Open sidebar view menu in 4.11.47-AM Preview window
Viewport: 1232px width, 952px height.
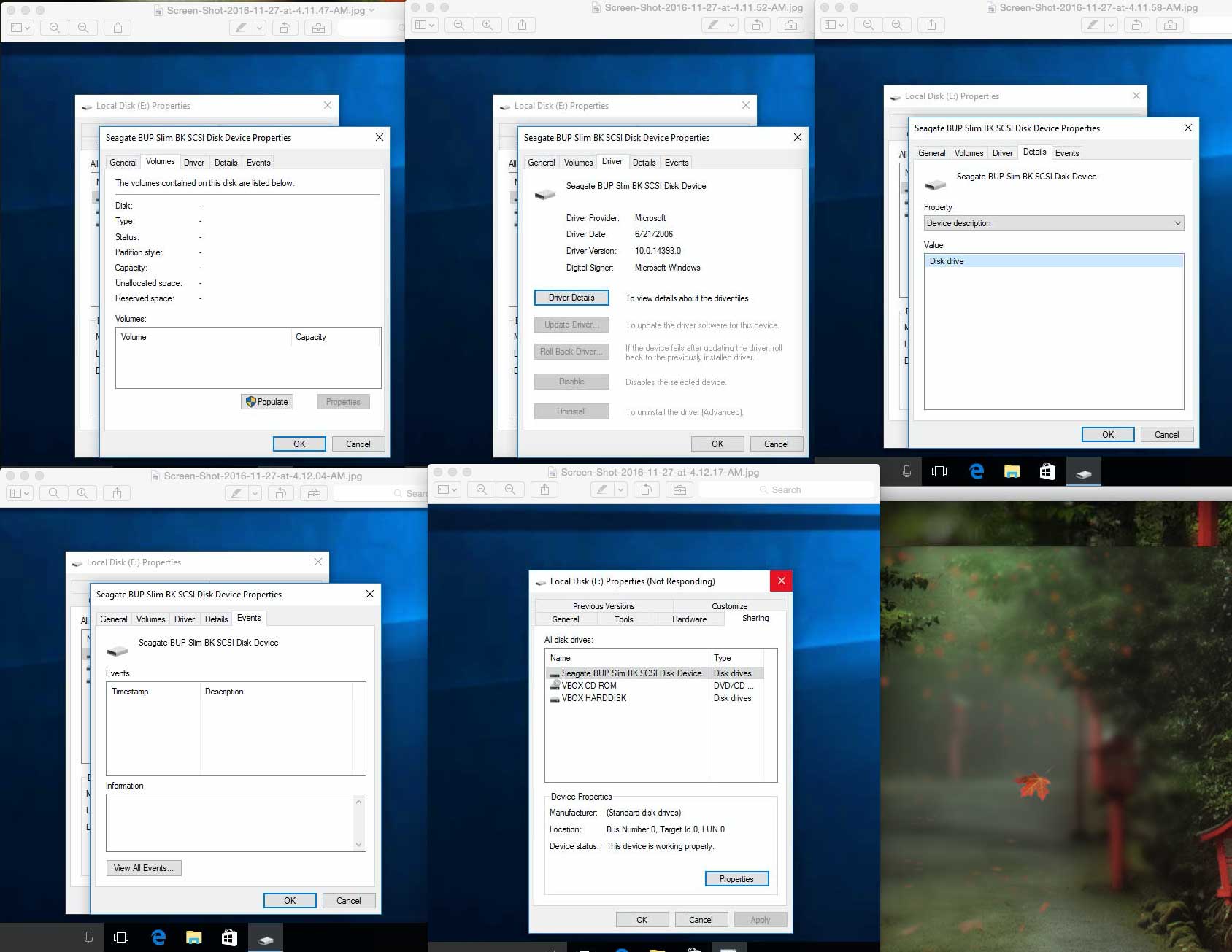(20, 28)
